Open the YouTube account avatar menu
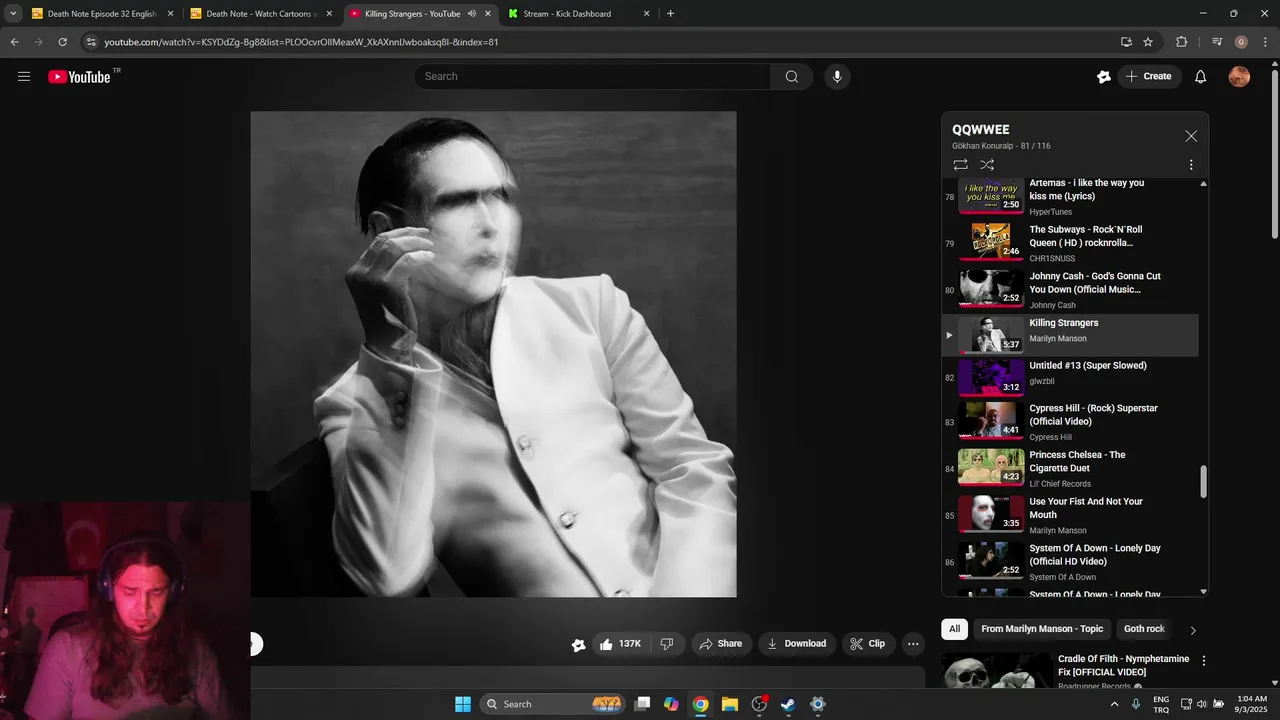This screenshot has height=720, width=1280. point(1239,76)
